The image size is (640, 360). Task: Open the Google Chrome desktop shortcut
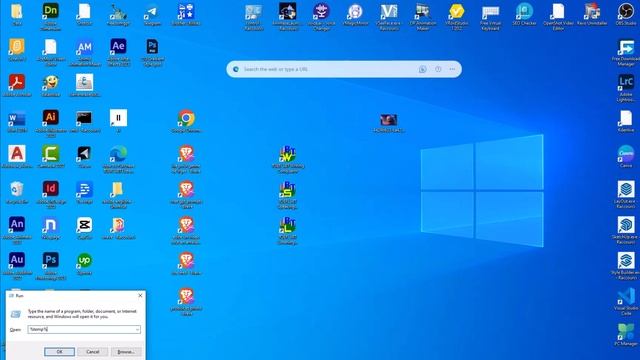(x=186, y=118)
